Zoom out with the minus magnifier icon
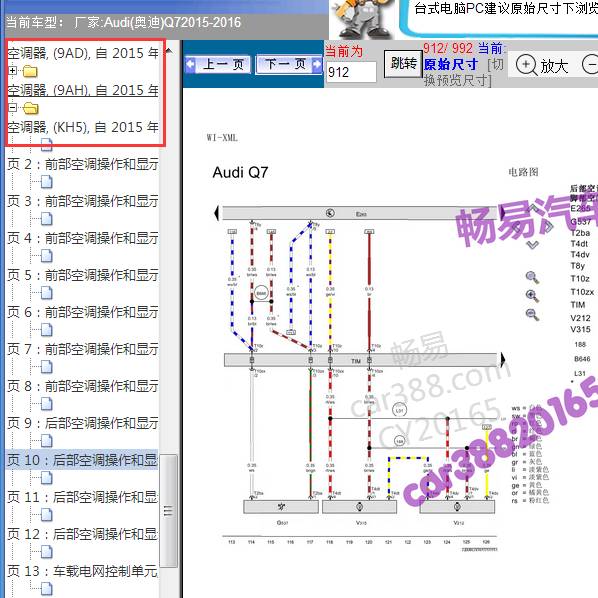Screen dimensions: 598x598 pyautogui.click(x=532, y=315)
